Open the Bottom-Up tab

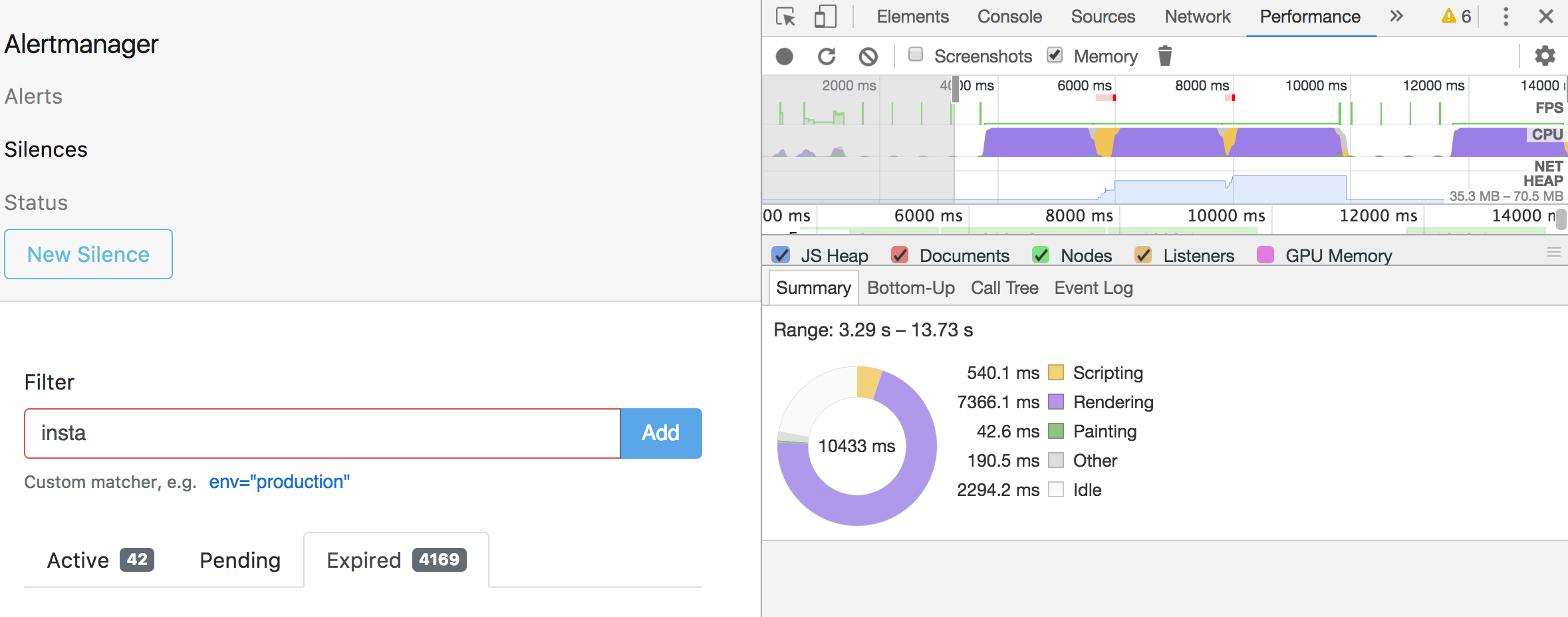(911, 288)
